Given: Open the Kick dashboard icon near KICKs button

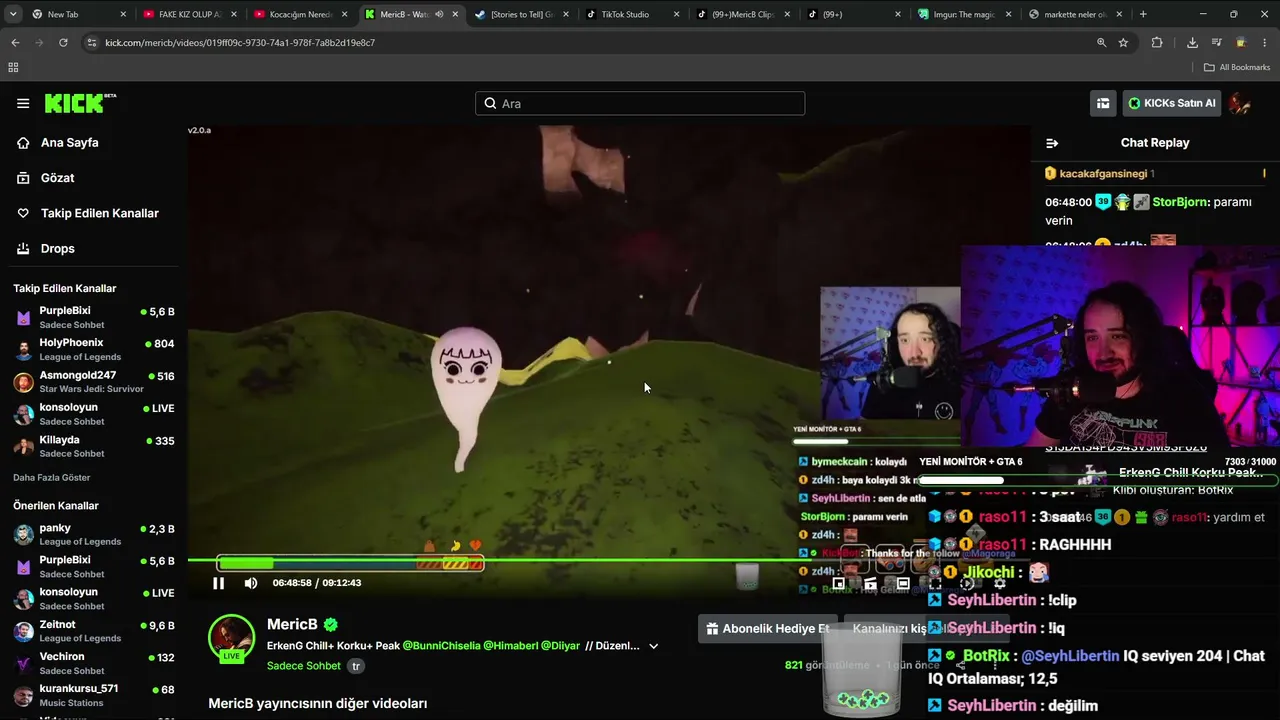Looking at the screenshot, I should pyautogui.click(x=1103, y=103).
